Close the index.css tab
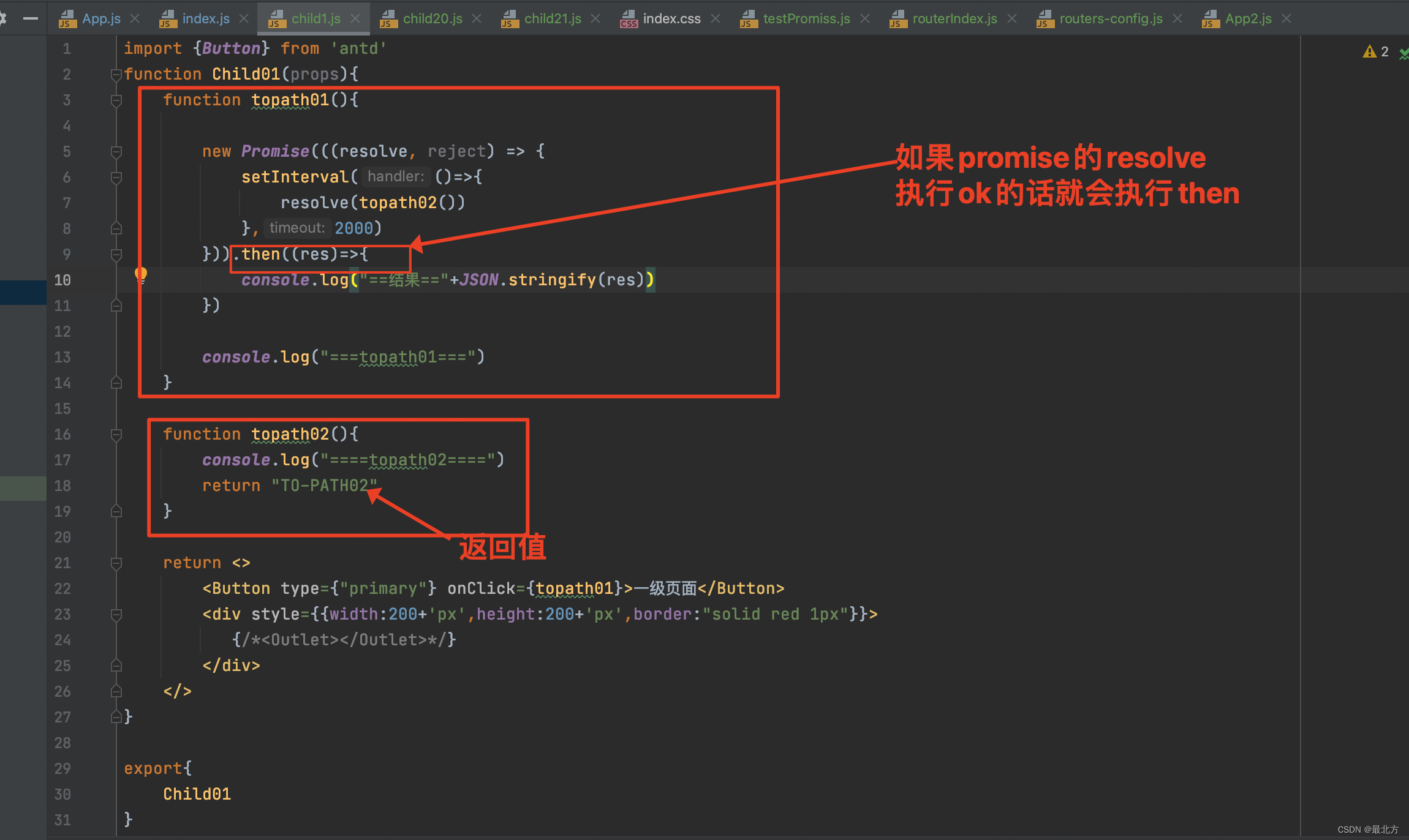The height and width of the screenshot is (840, 1409). pos(716,18)
